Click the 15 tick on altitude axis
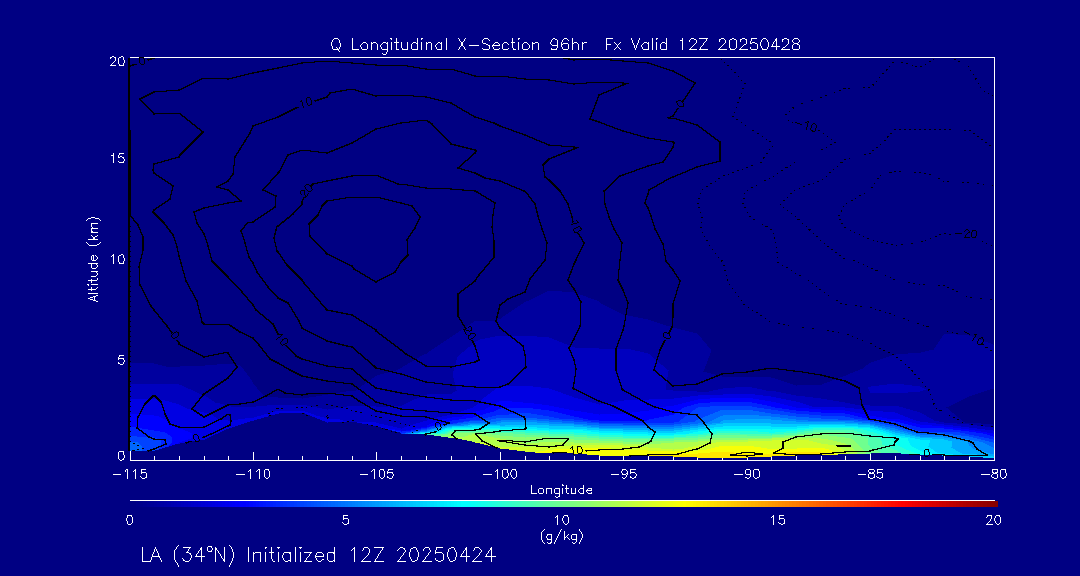The height and width of the screenshot is (576, 1080). coord(118,158)
